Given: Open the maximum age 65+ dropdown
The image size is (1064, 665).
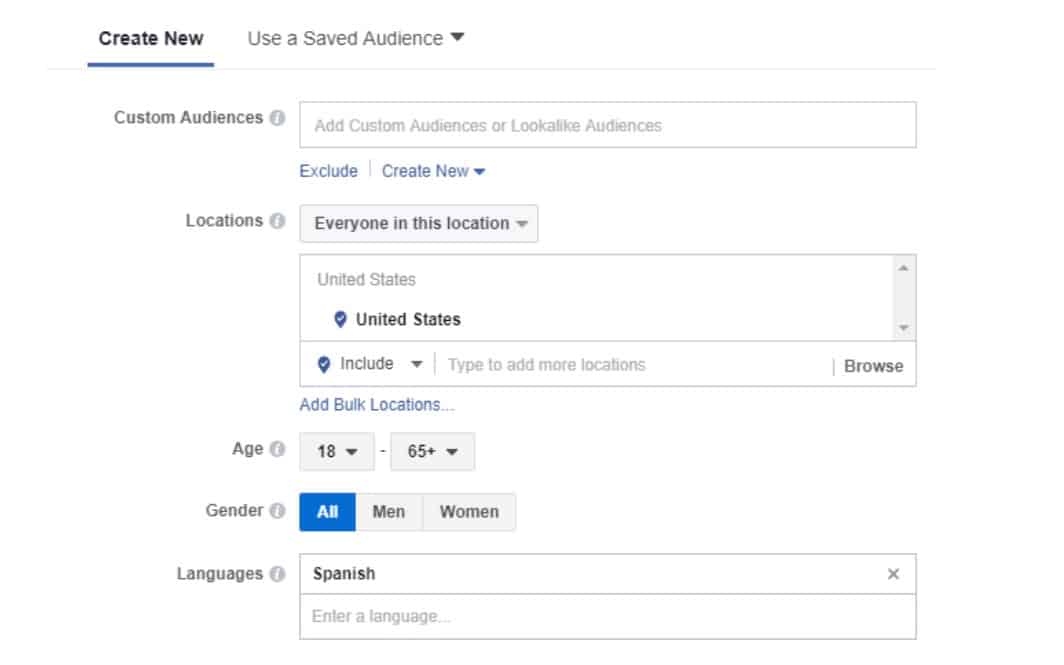Looking at the screenshot, I should [x=432, y=451].
